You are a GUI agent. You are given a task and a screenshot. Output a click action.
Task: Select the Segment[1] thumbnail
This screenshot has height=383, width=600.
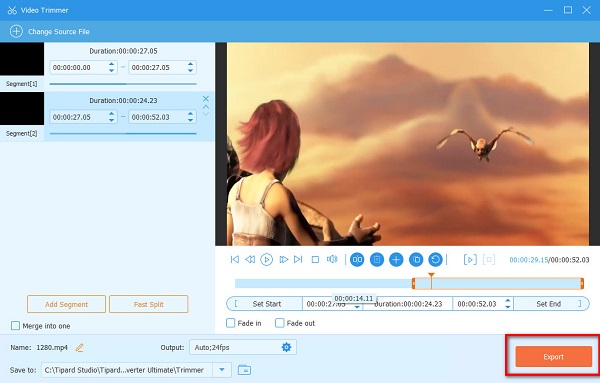[22, 59]
